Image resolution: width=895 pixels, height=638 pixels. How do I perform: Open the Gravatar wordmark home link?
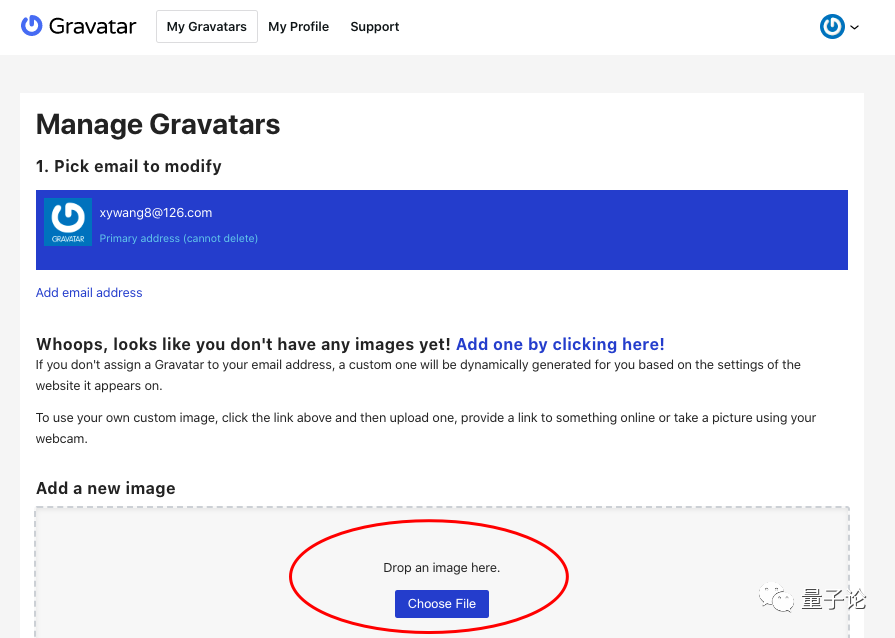click(92, 26)
